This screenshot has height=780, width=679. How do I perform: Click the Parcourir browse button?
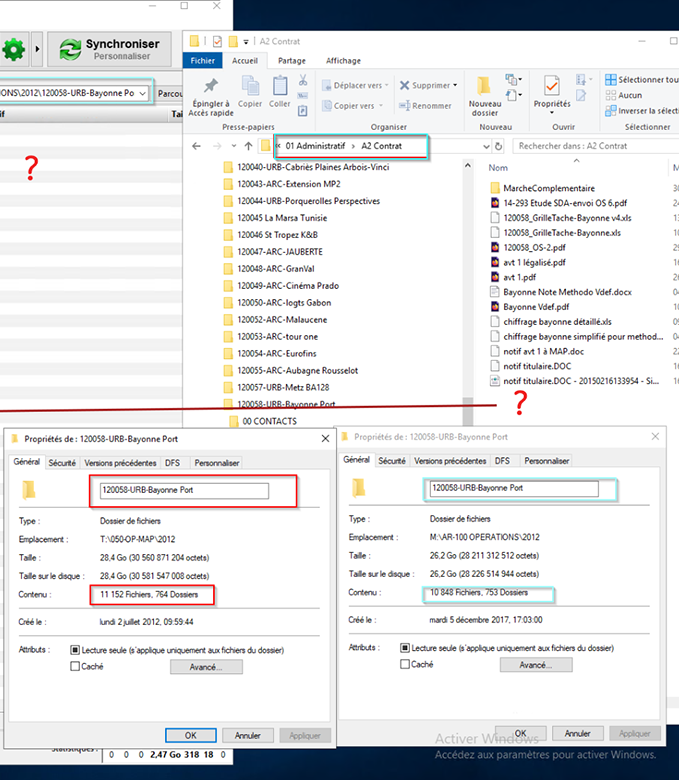pyautogui.click(x=169, y=94)
